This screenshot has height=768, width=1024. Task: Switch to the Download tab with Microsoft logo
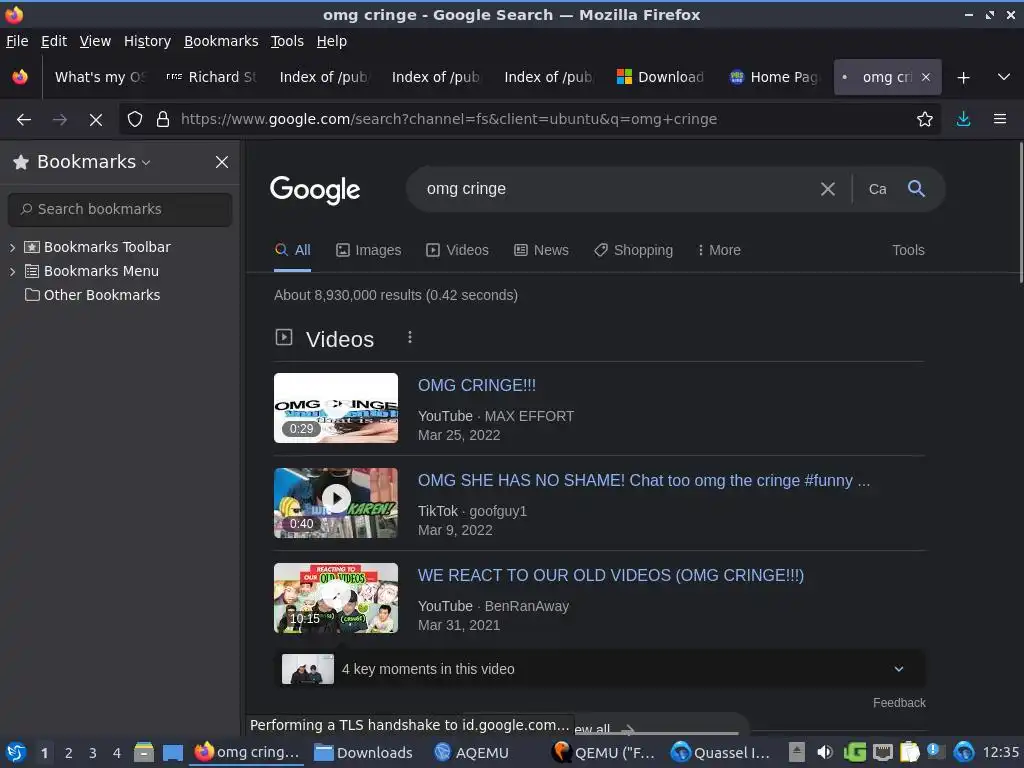[x=662, y=77]
